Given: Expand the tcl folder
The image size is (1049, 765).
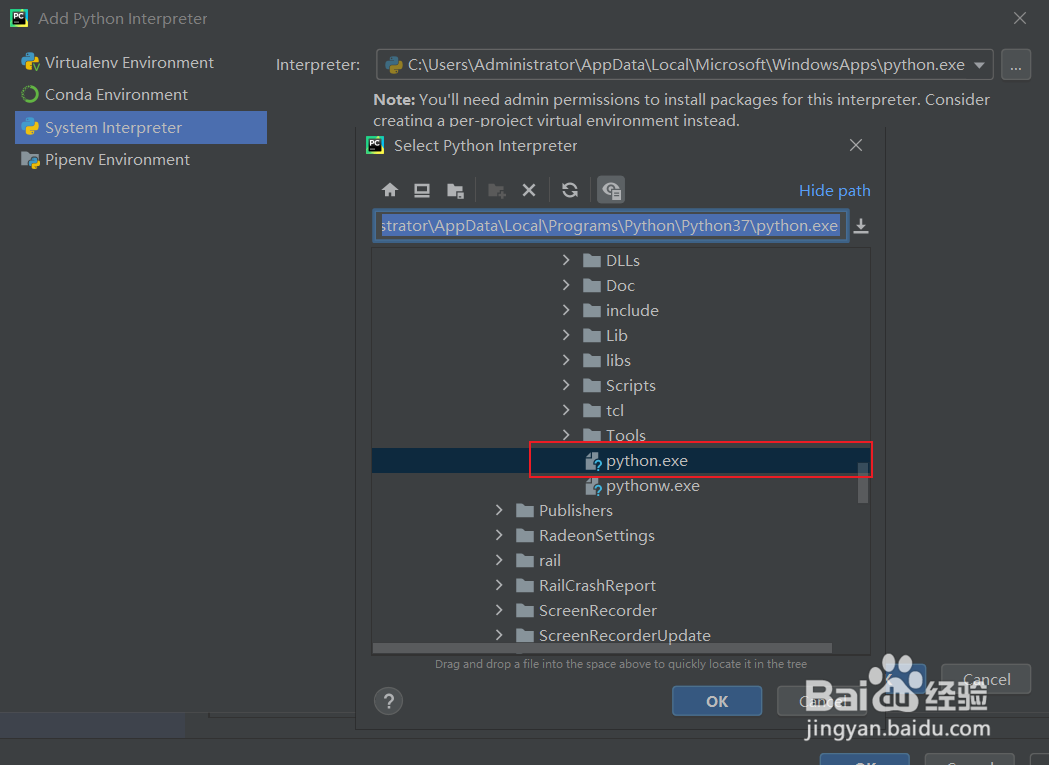Looking at the screenshot, I should (x=566, y=410).
